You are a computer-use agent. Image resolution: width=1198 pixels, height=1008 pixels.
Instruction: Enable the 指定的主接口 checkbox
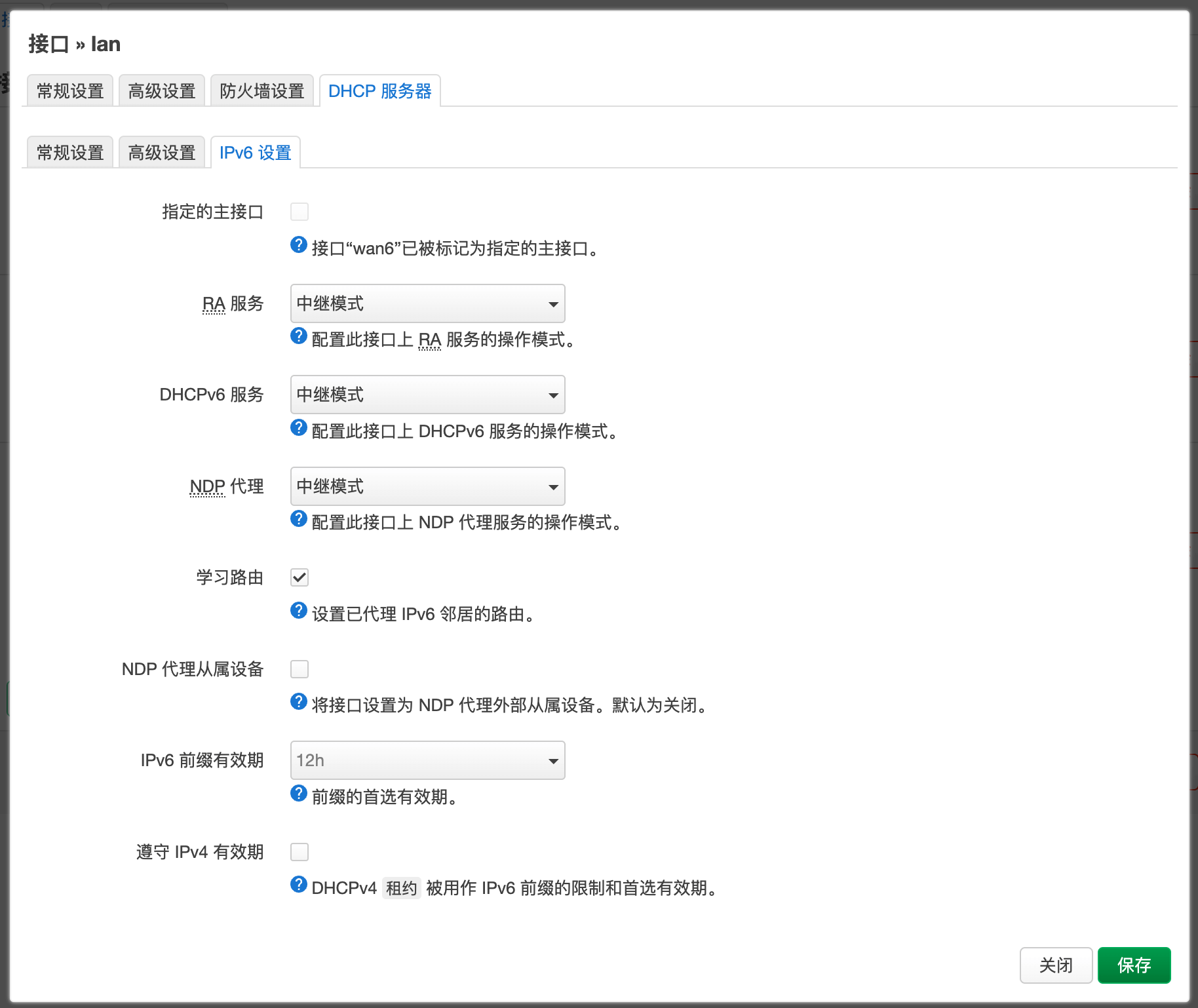(299, 211)
